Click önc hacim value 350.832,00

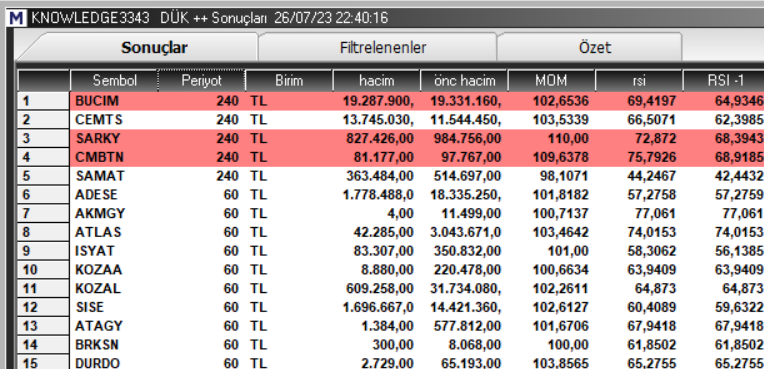pyautogui.click(x=467, y=251)
